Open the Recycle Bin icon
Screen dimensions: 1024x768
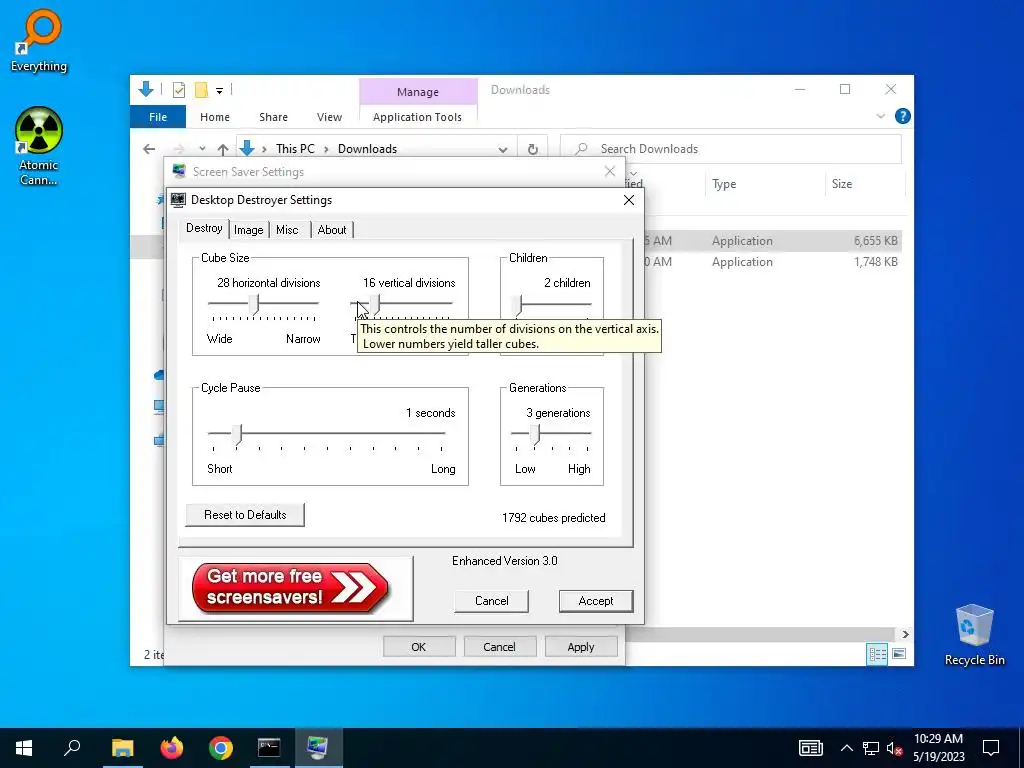[x=974, y=635]
